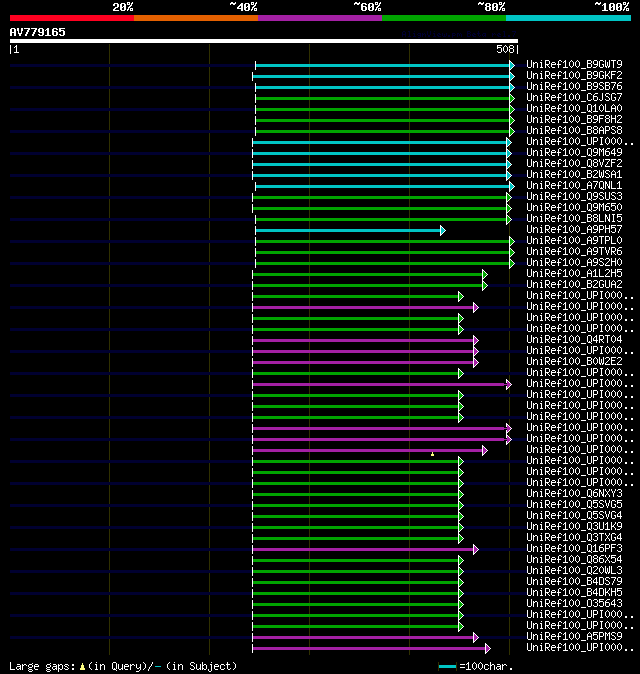Open hit UniRef100_C6JSG7
This screenshot has height=674, width=640.
pos(574,98)
